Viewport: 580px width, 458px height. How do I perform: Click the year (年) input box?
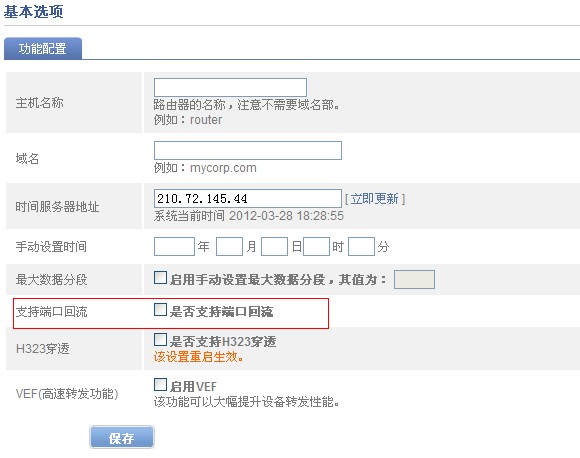[174, 246]
